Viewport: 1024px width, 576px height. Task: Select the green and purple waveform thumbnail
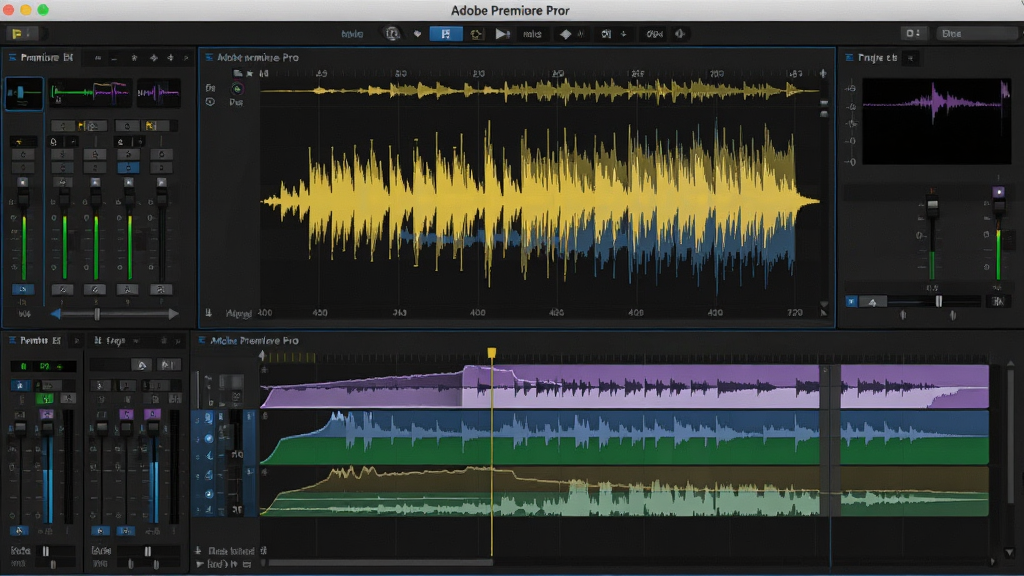89,93
